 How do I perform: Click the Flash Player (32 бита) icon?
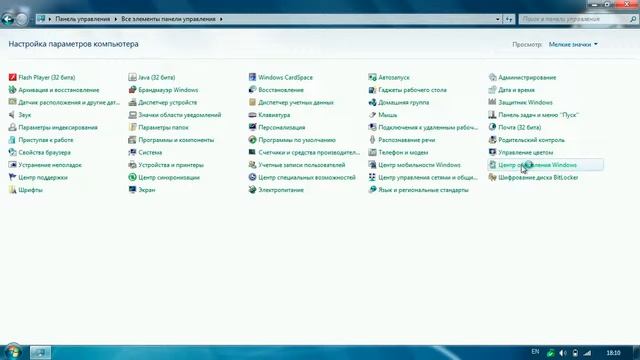coord(13,77)
